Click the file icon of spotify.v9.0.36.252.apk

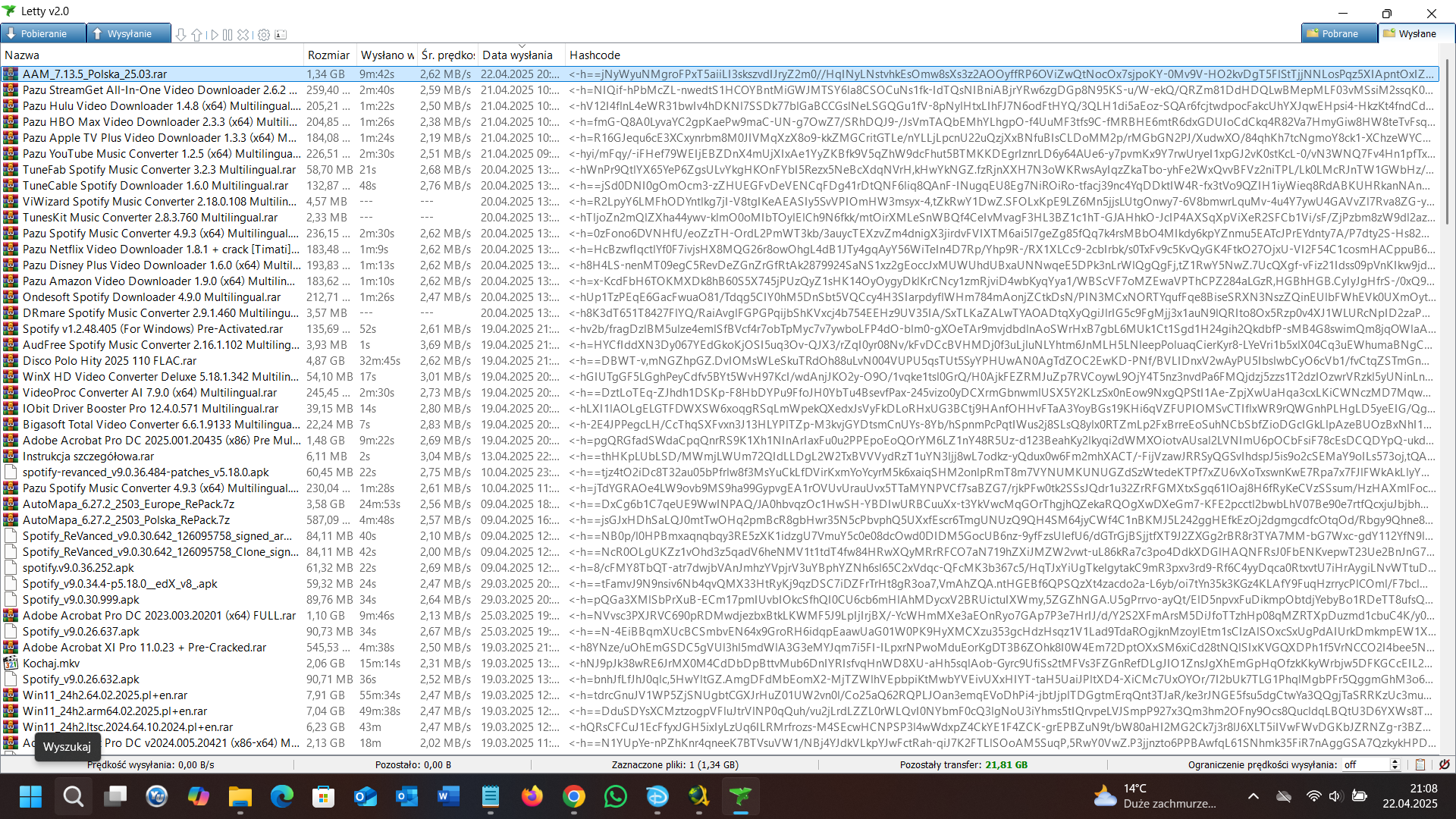(11, 568)
